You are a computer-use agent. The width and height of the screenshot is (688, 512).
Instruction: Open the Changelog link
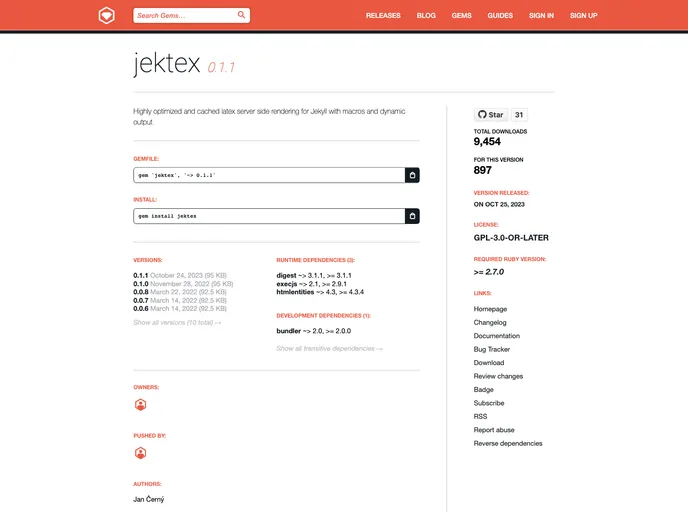tap(490, 322)
